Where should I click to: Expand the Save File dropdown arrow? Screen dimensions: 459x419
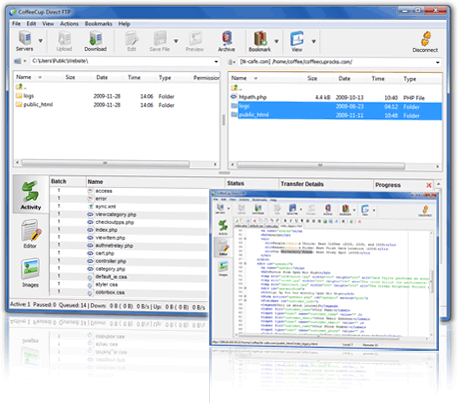click(176, 41)
